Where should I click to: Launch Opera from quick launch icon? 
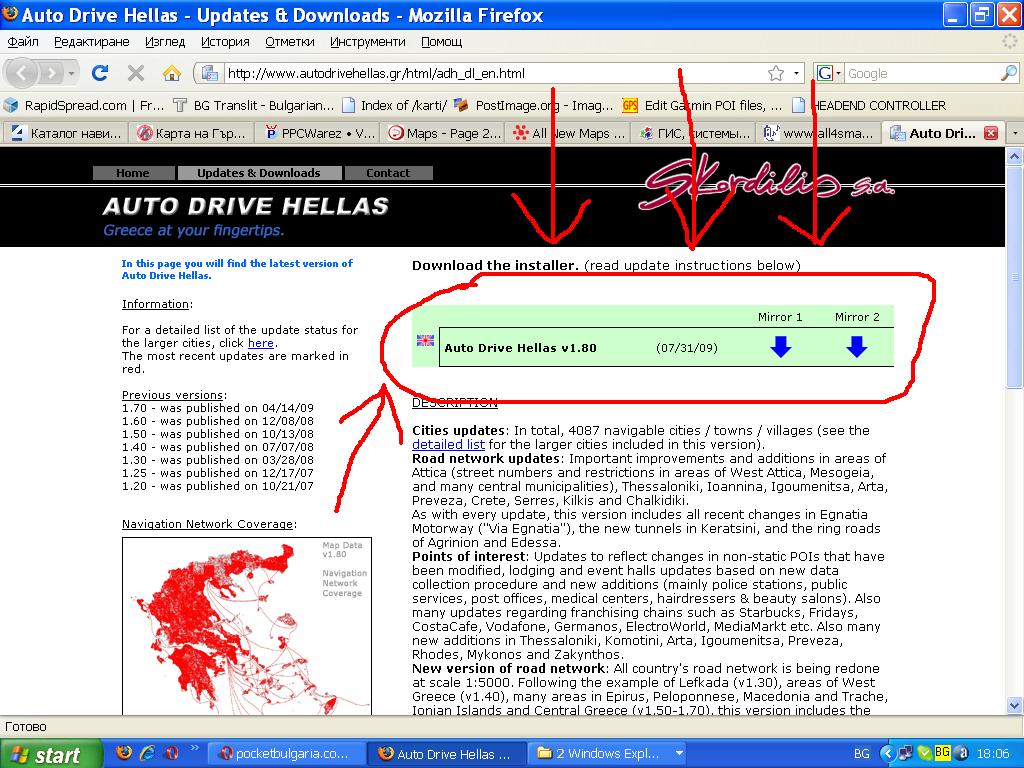tap(171, 752)
